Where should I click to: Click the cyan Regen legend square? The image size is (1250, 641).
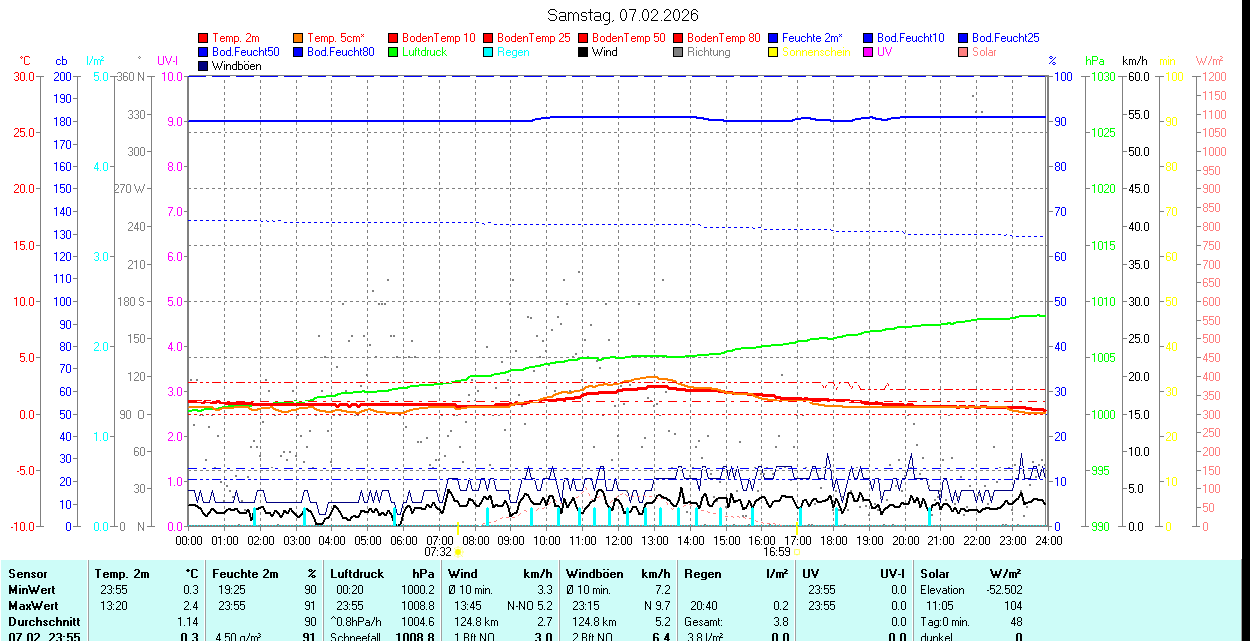487,52
